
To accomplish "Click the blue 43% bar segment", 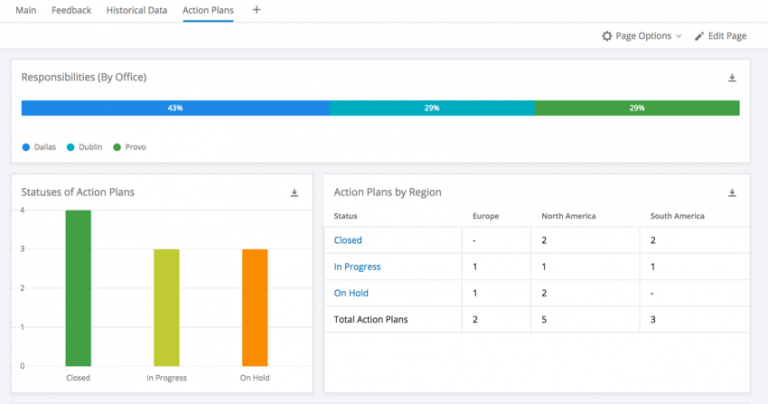I will (x=175, y=108).
